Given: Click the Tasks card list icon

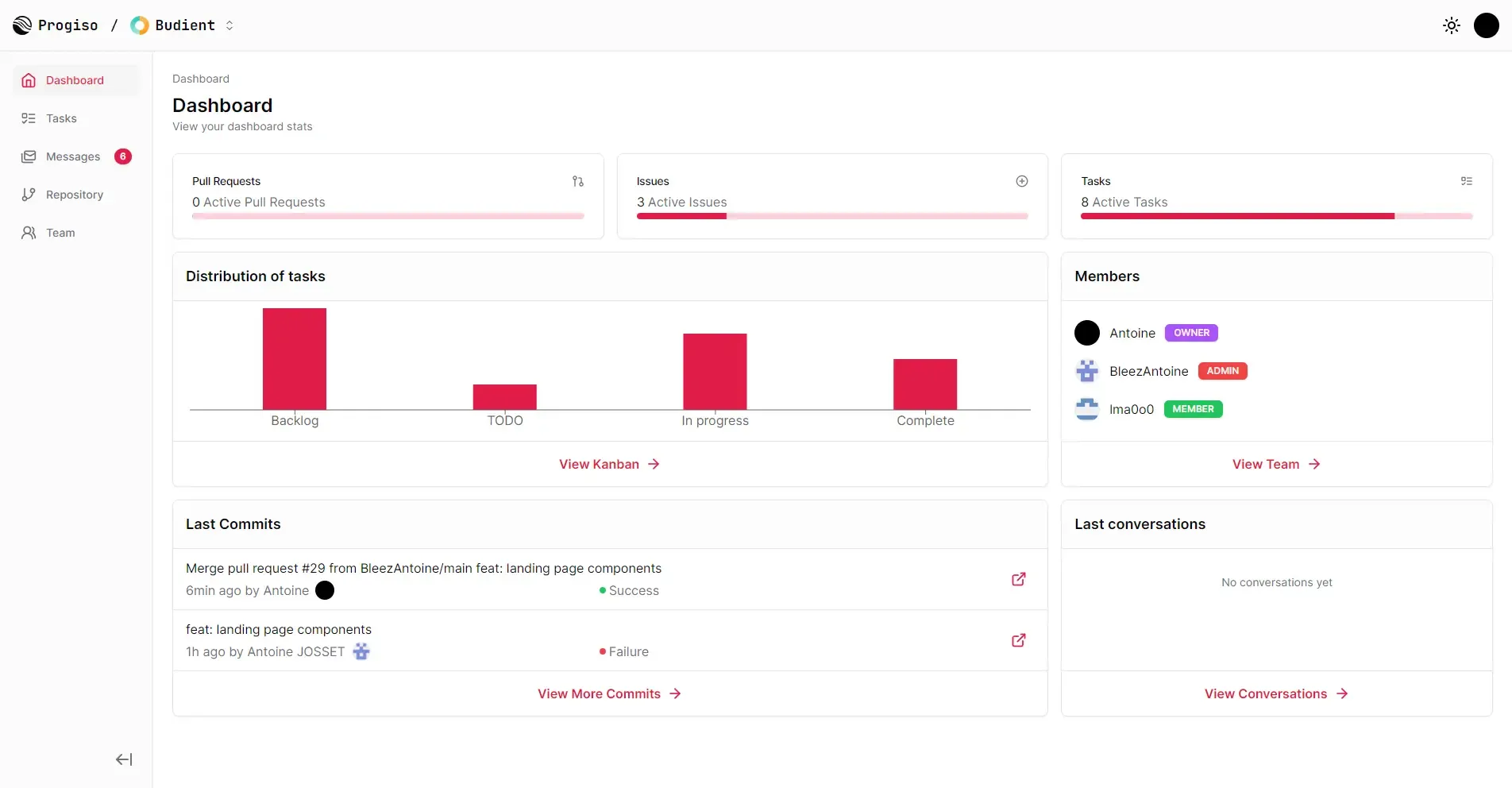Looking at the screenshot, I should tap(1466, 181).
